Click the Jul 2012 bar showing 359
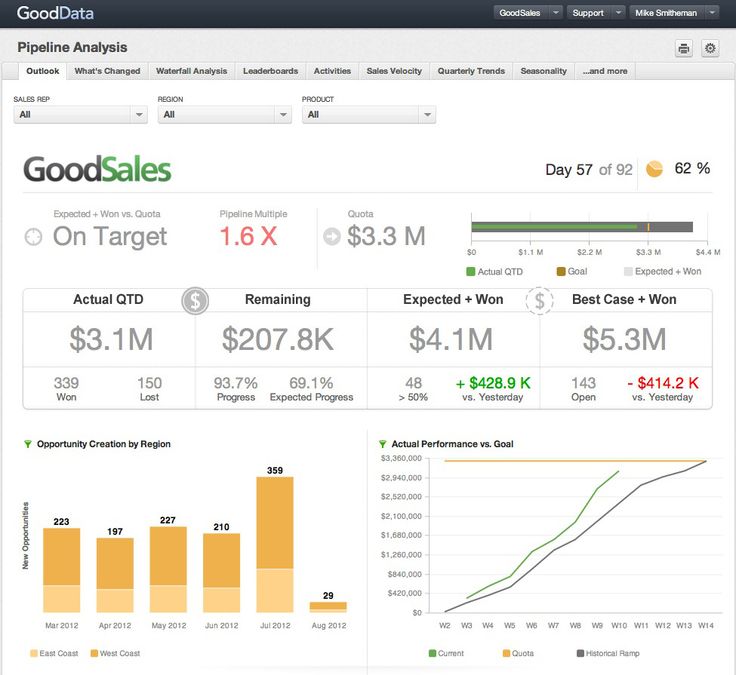The height and width of the screenshot is (675, 736). coord(275,545)
